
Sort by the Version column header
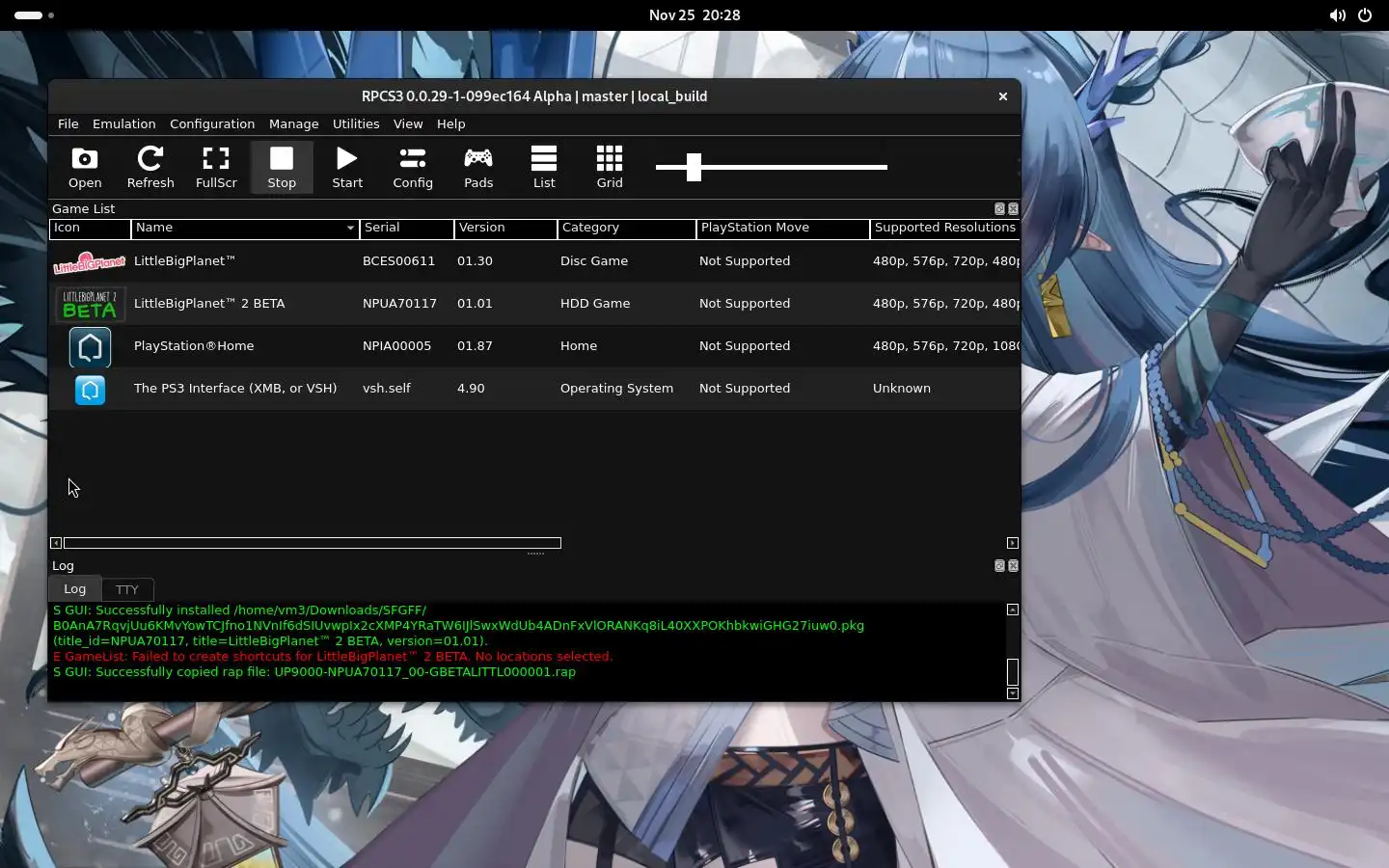pyautogui.click(x=505, y=229)
